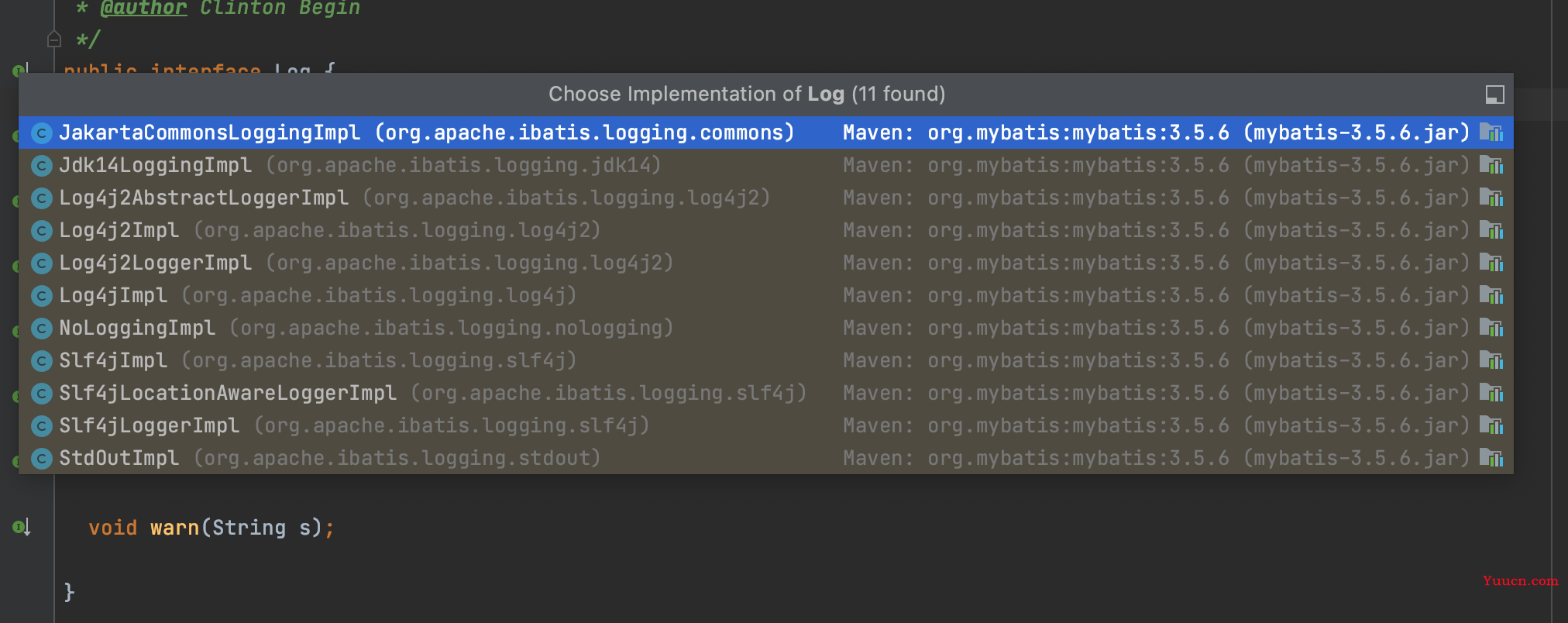The image size is (1568, 623).
Task: Choose Slf4jLocationAwareLoggerImpl entry
Action: 765,393
